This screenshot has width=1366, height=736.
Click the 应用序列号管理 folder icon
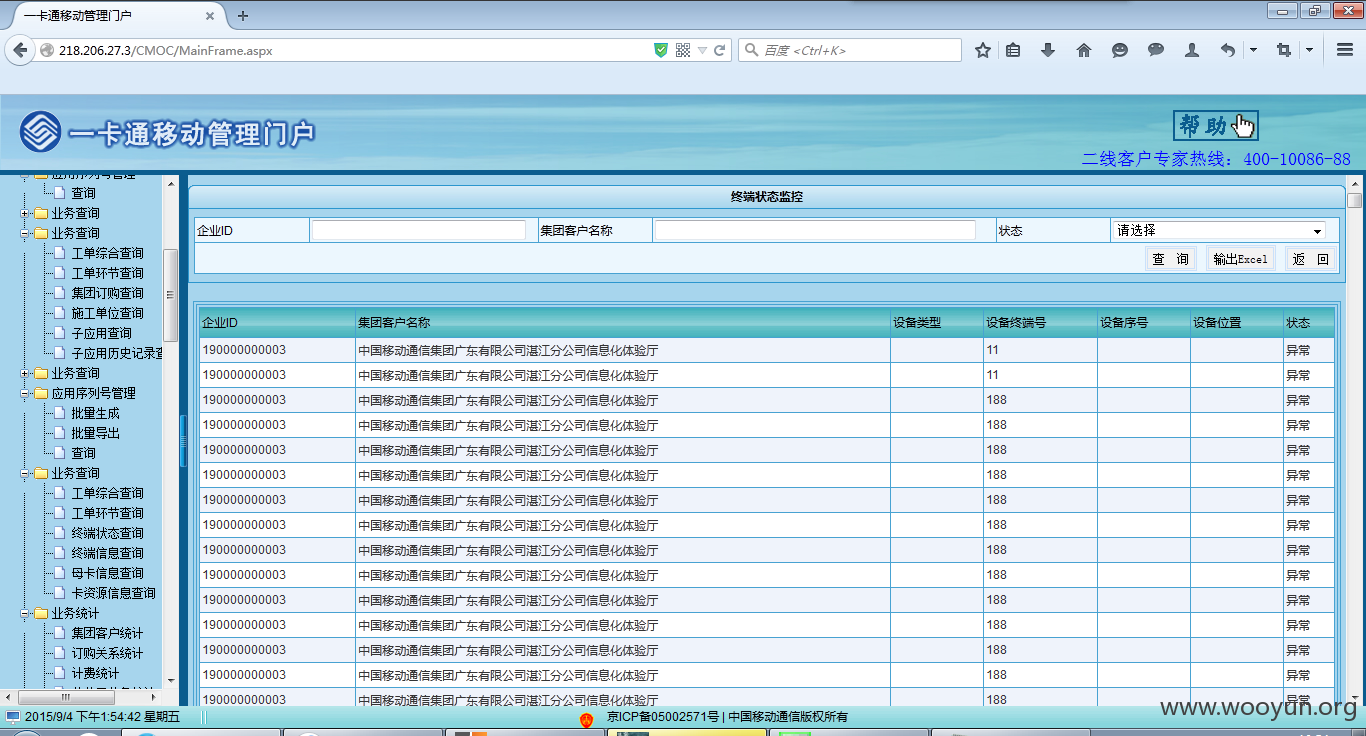point(40,393)
